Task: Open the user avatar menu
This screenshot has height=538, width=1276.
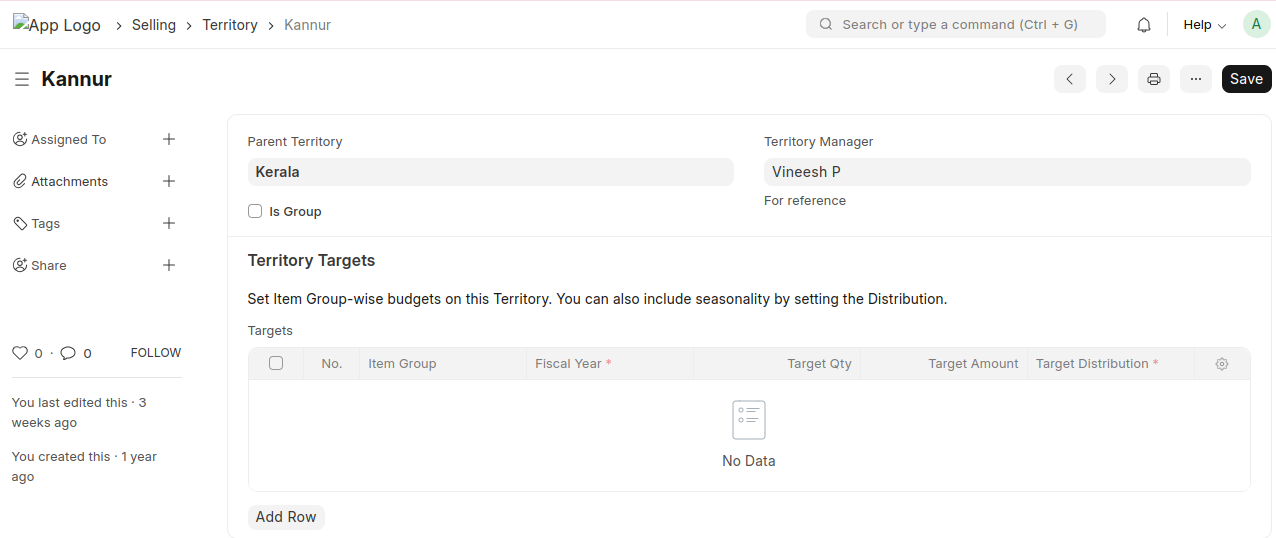Action: tap(1256, 25)
